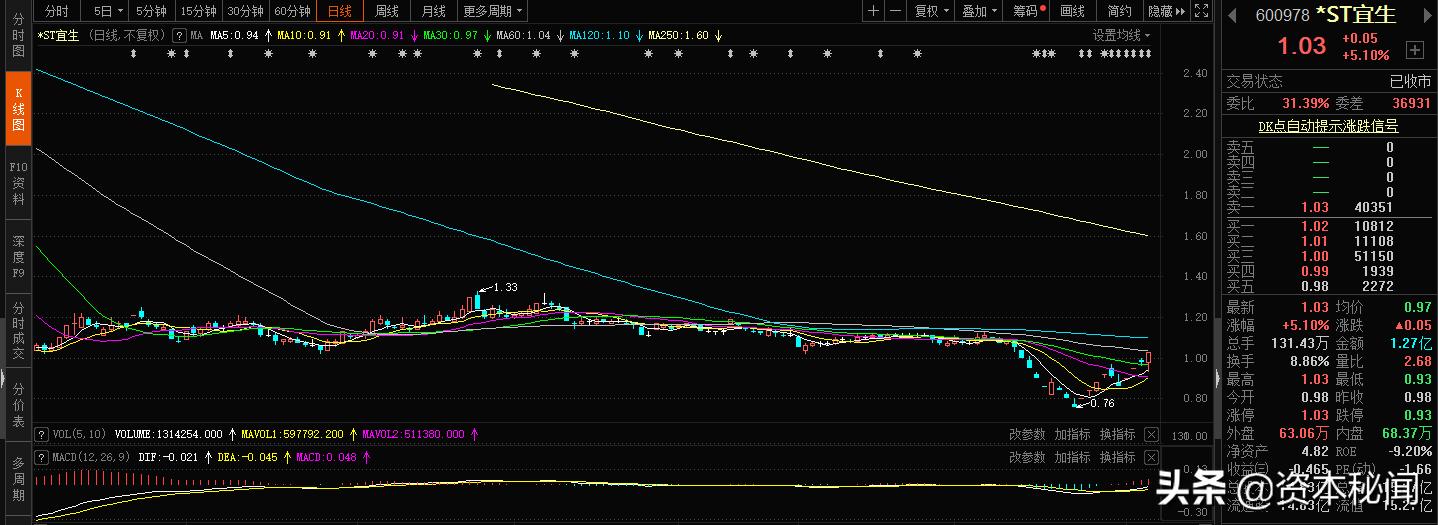1438x525 pixels.
Task: Collapse left sidebar arrow handle
Action: pyautogui.click(x=2, y=381)
